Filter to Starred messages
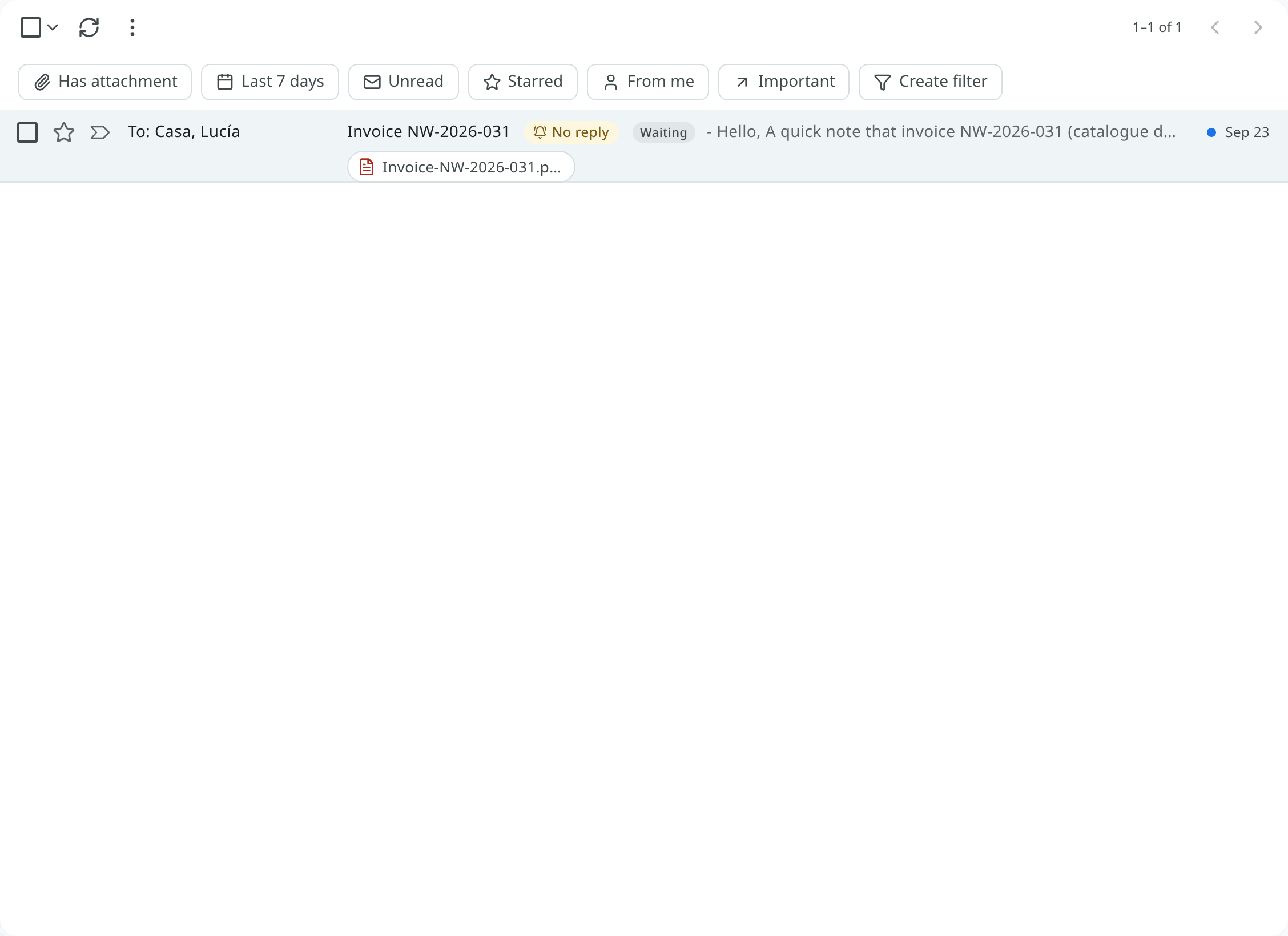This screenshot has width=1288, height=936. tap(523, 82)
